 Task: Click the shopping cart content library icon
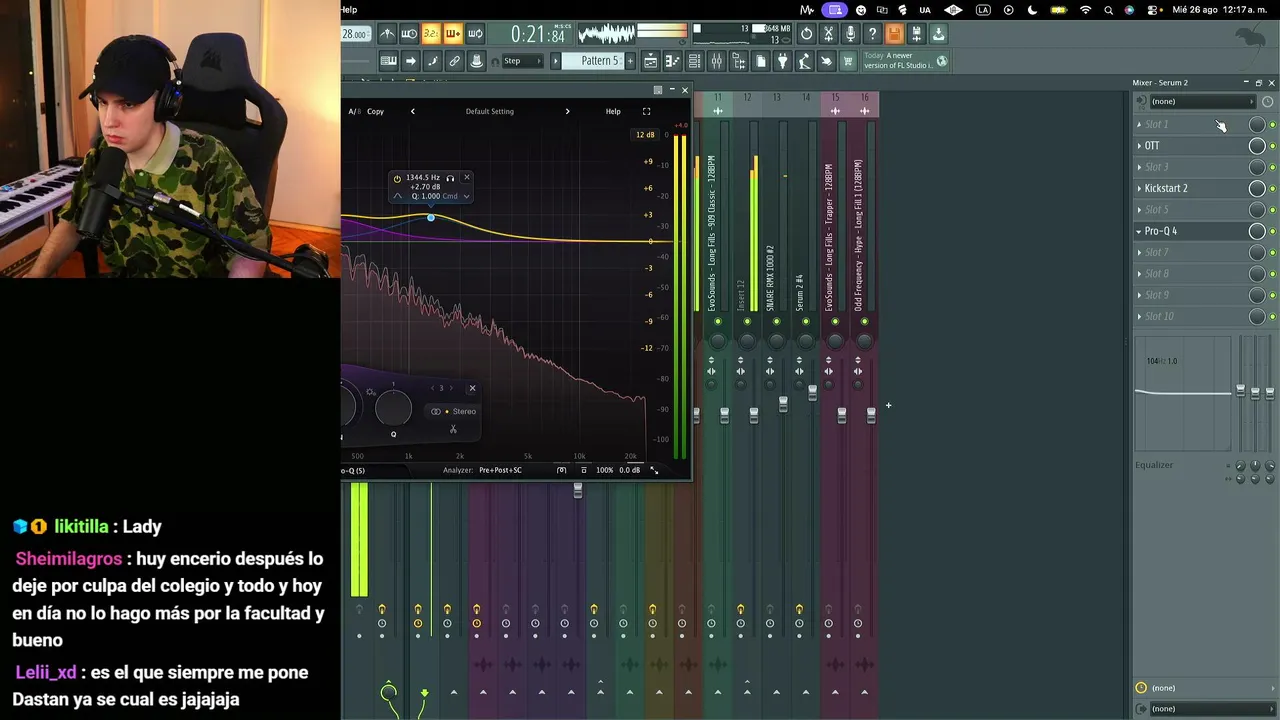coord(848,61)
